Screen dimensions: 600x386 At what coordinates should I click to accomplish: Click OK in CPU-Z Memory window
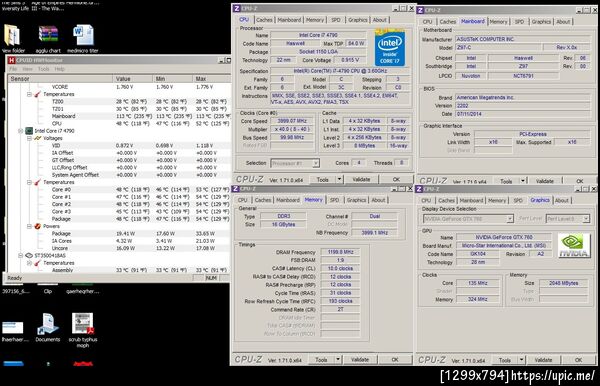click(x=395, y=360)
